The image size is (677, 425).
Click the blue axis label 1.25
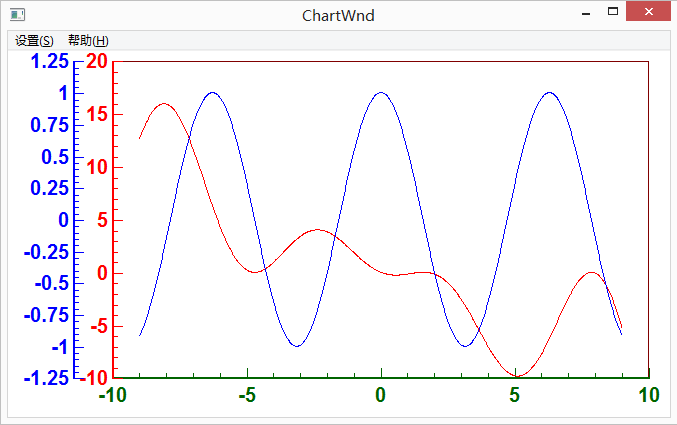point(50,61)
